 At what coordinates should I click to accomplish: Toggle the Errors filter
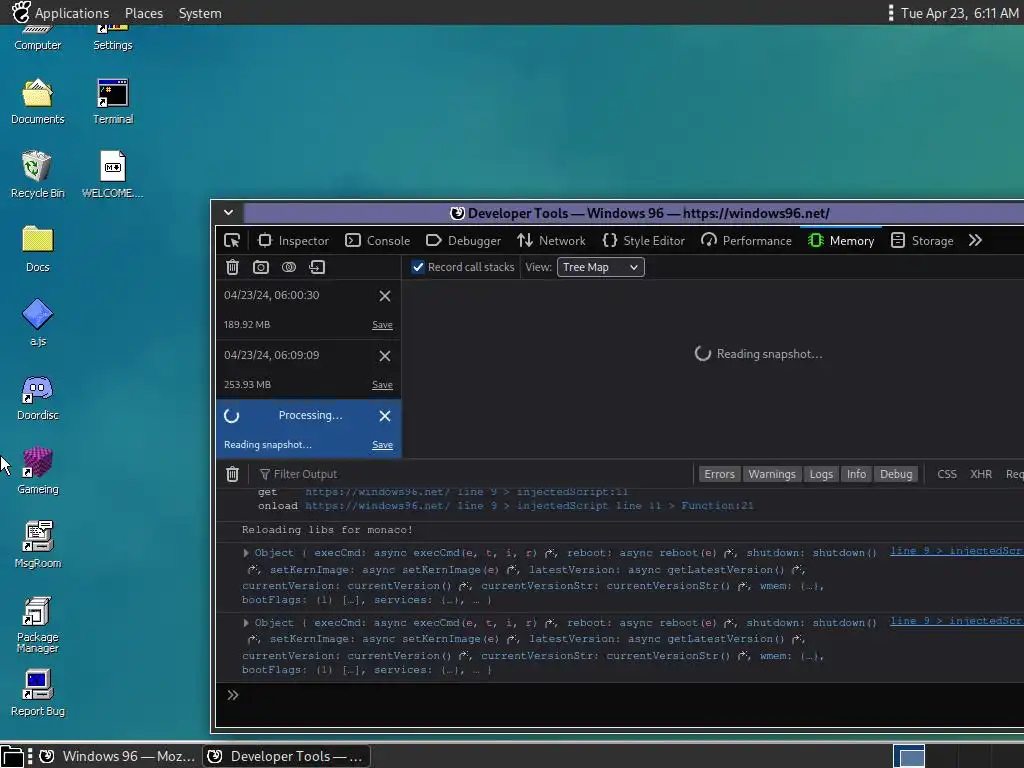tap(719, 474)
